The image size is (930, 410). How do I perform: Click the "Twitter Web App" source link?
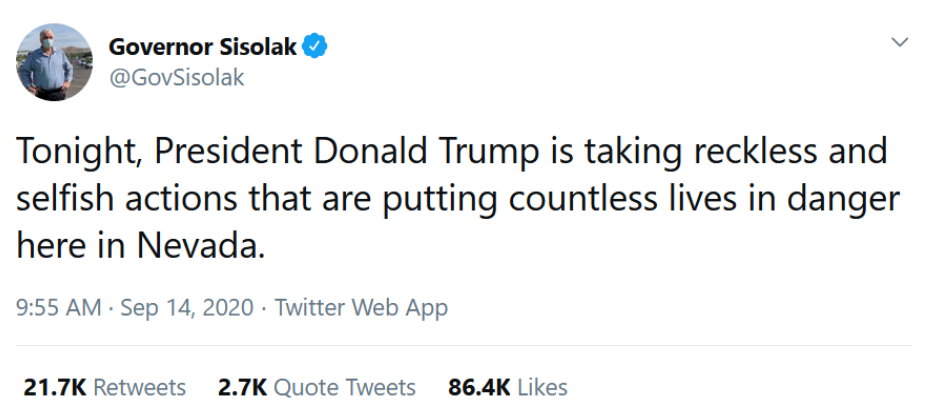361,307
